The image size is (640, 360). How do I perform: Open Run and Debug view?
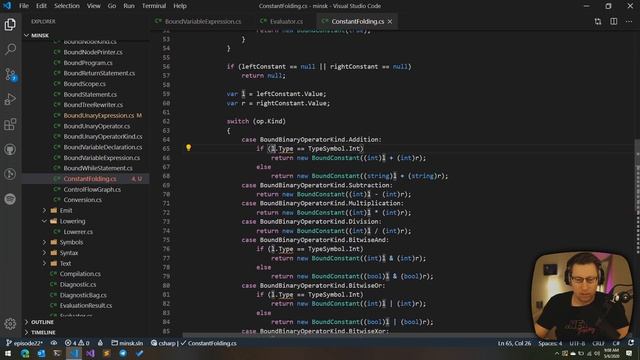point(10,99)
